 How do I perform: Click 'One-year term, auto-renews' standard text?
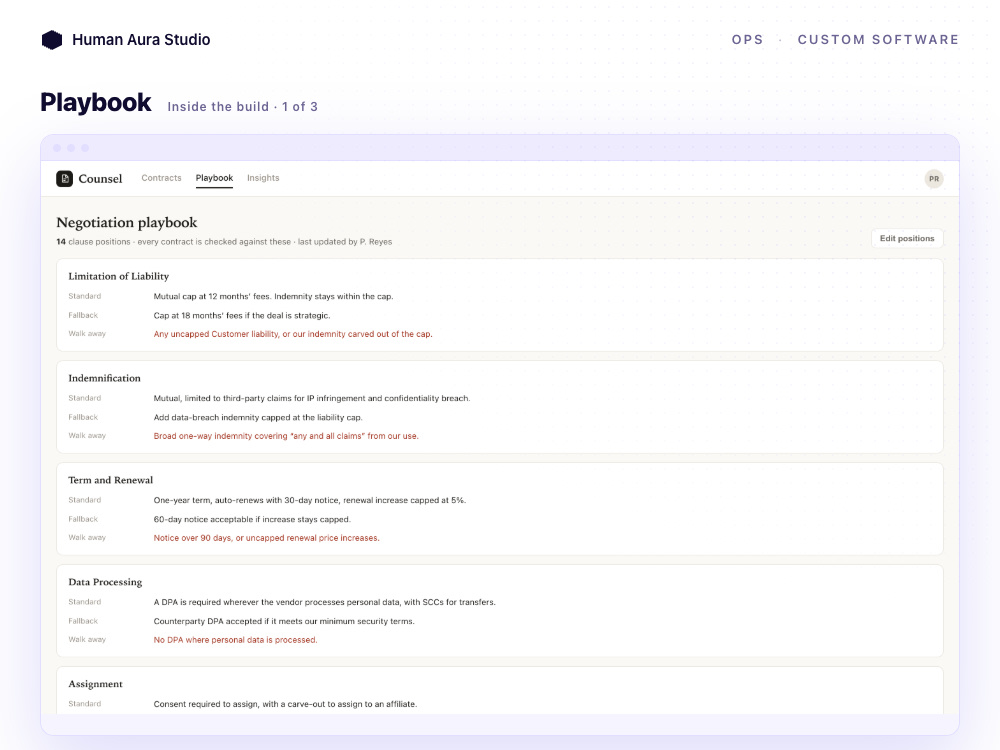[x=309, y=500]
